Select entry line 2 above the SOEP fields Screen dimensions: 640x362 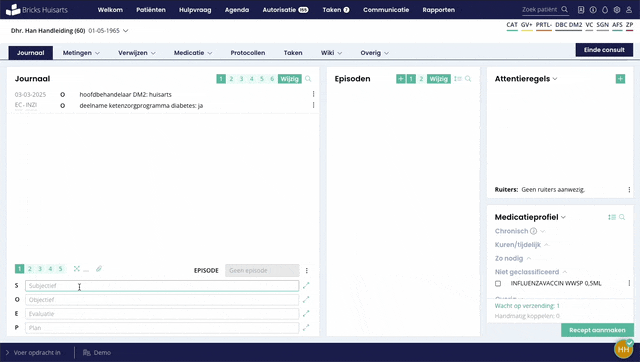[x=29, y=269]
